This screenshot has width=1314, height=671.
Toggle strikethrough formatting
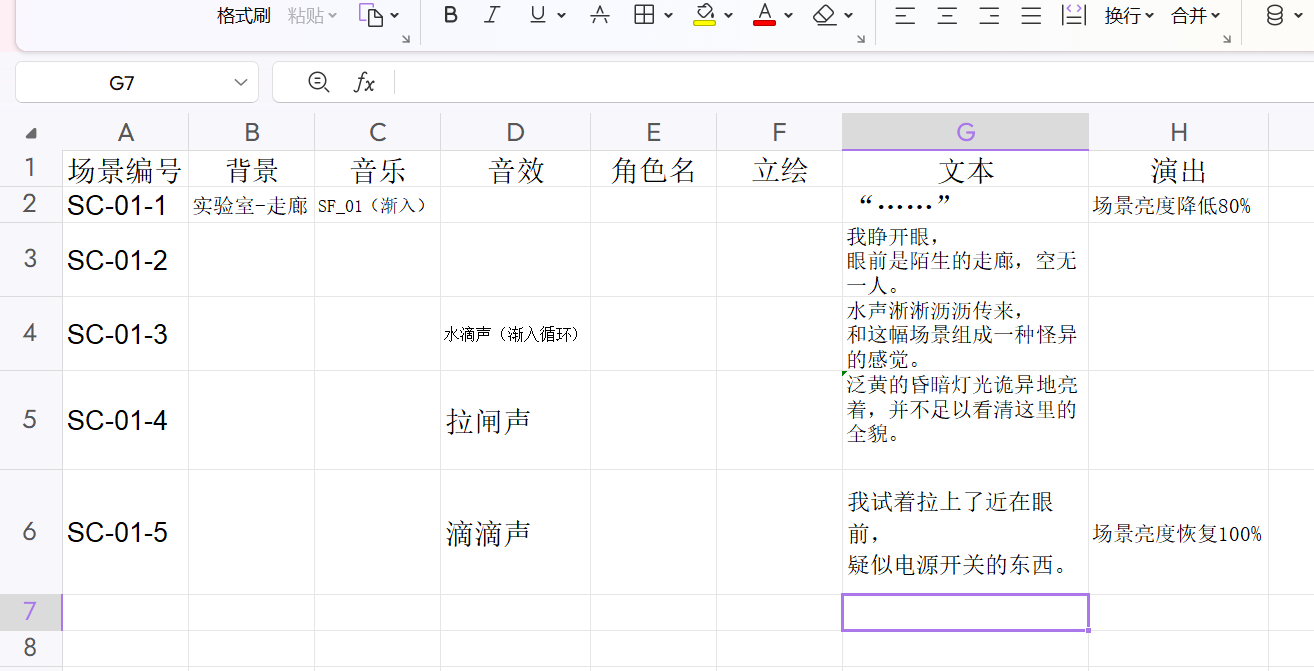click(x=599, y=15)
